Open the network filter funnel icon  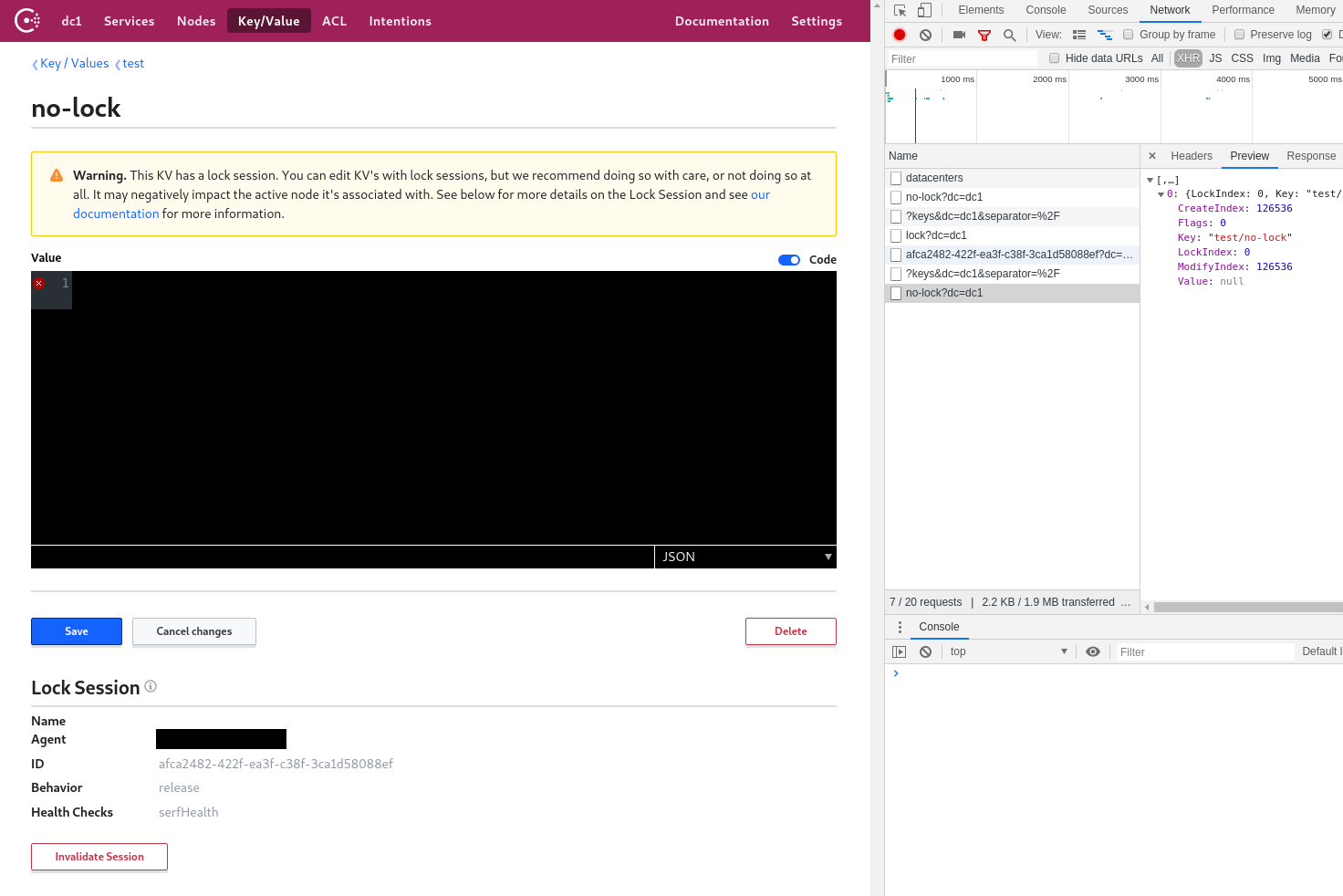coord(984,34)
